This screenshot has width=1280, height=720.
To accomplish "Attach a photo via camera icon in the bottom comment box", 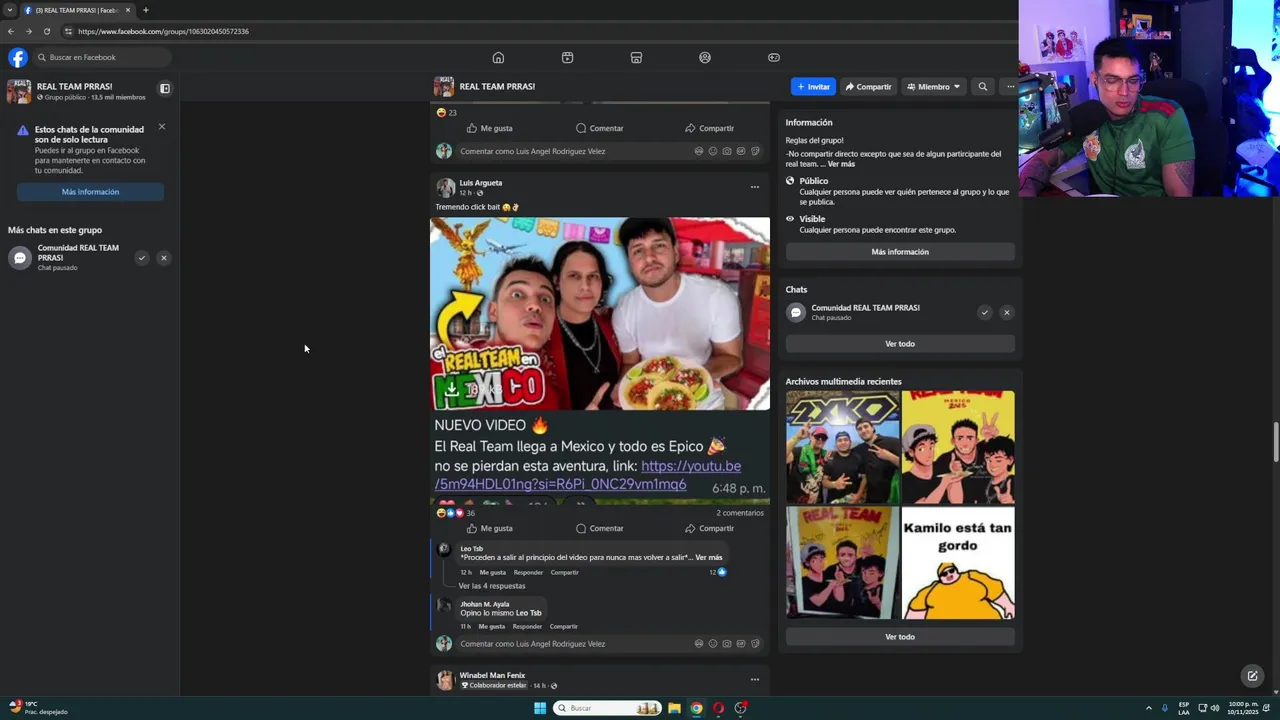I will (727, 644).
